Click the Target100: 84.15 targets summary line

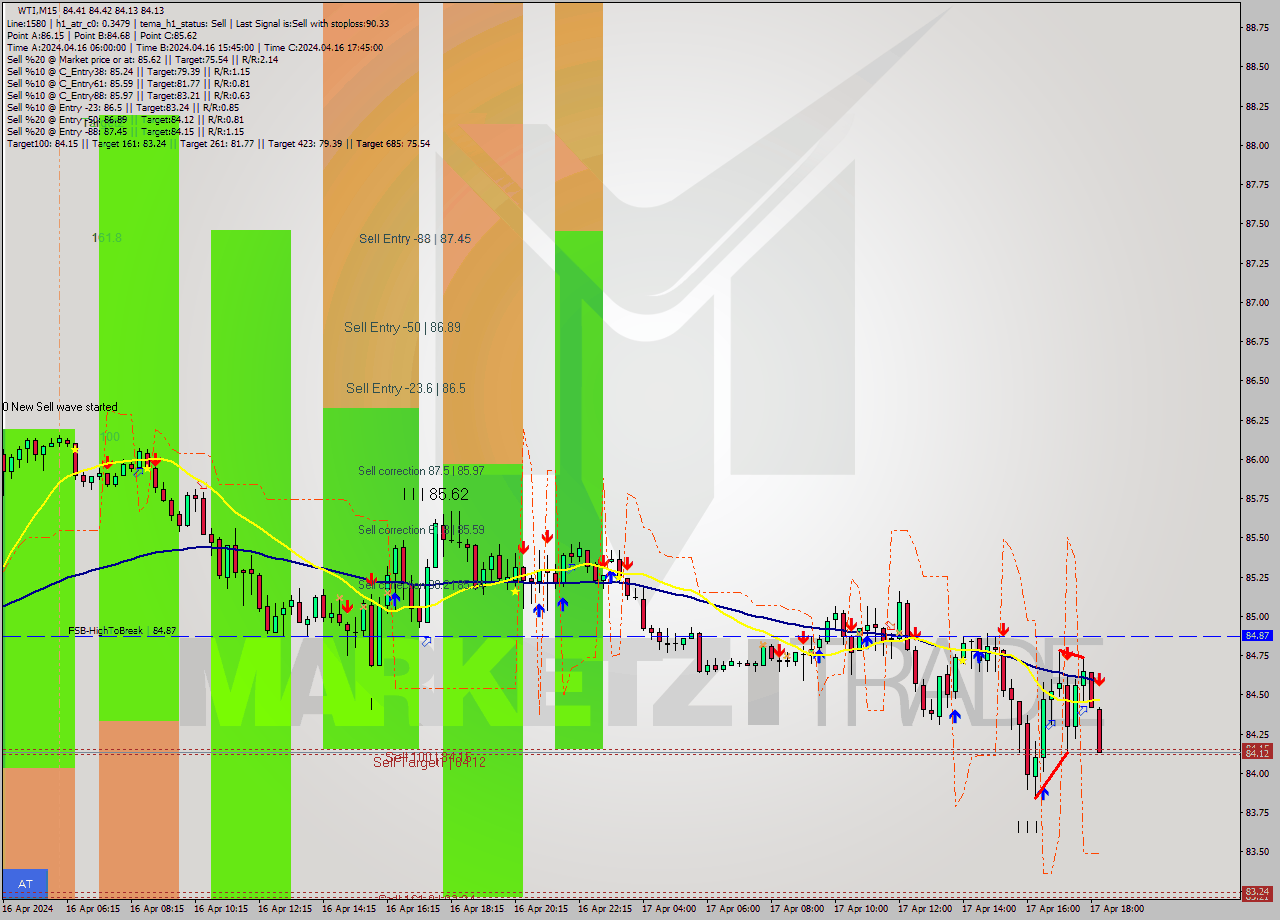(218, 143)
